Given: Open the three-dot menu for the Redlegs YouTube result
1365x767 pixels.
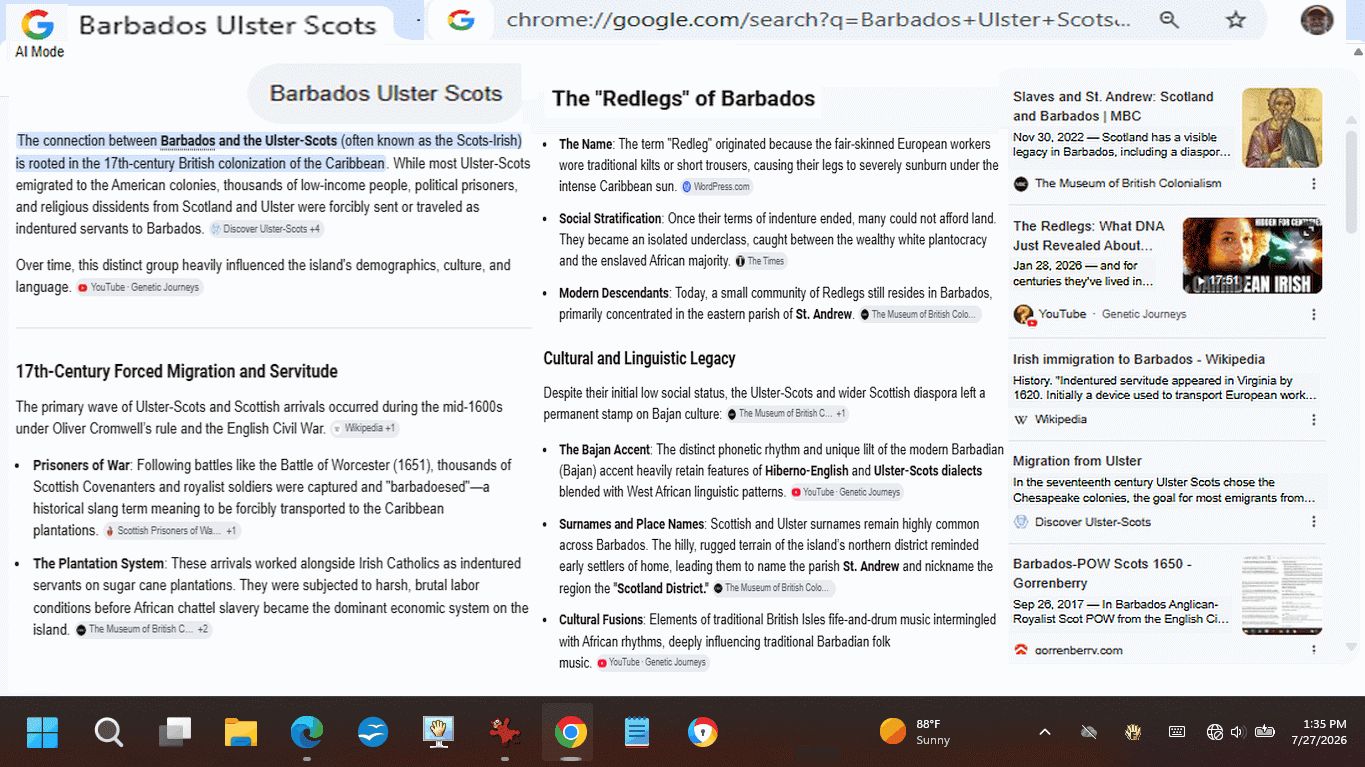Looking at the screenshot, I should (1314, 314).
